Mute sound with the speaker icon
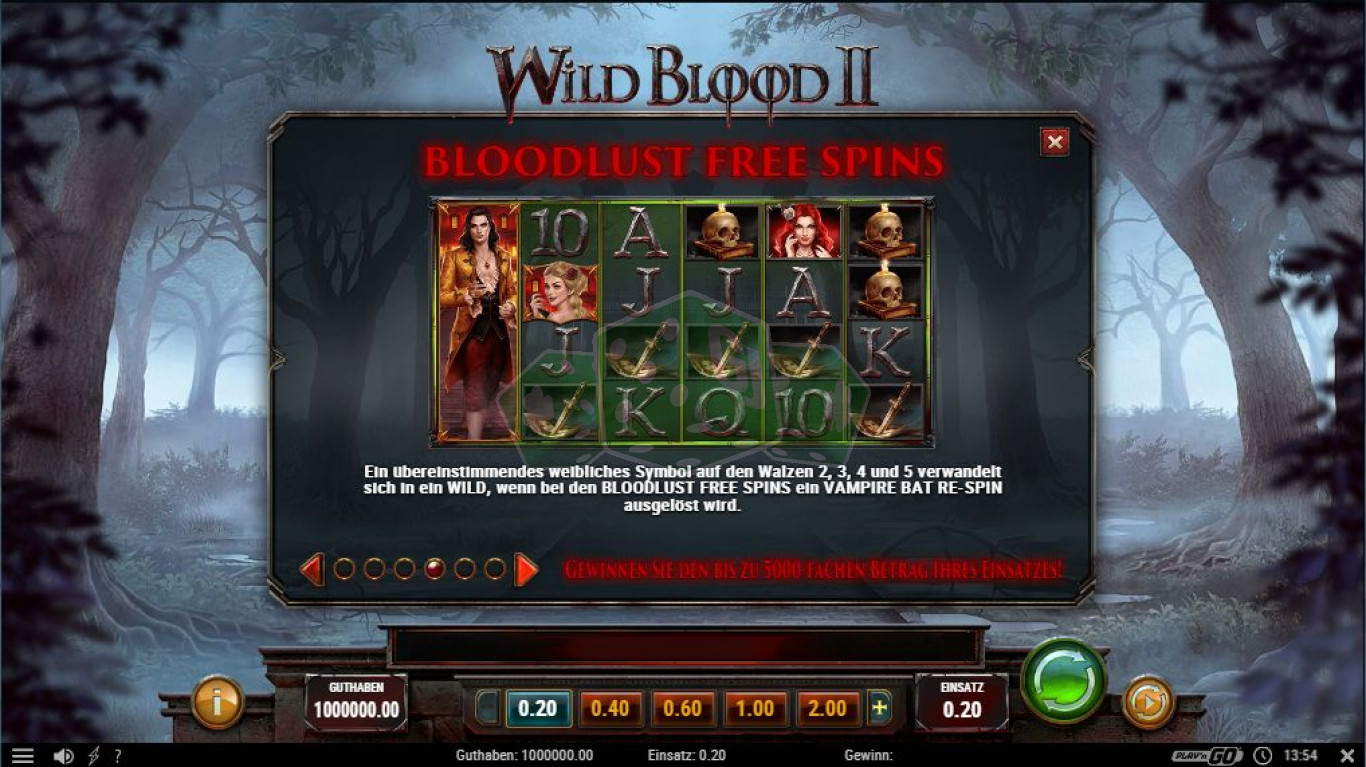 pos(63,756)
